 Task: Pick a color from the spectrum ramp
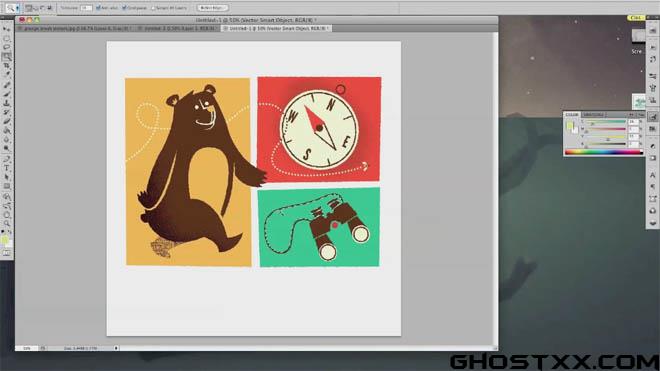[x=604, y=152]
